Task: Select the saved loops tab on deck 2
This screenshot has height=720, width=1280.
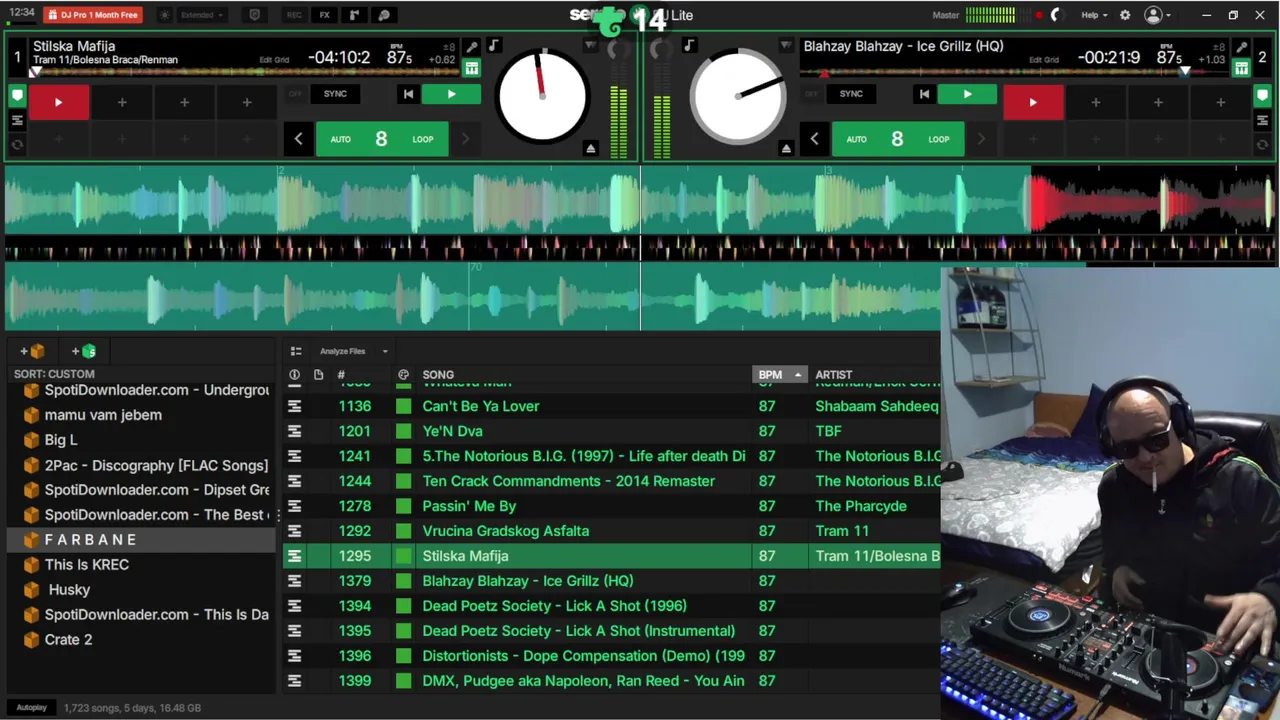Action: pyautogui.click(x=1262, y=120)
